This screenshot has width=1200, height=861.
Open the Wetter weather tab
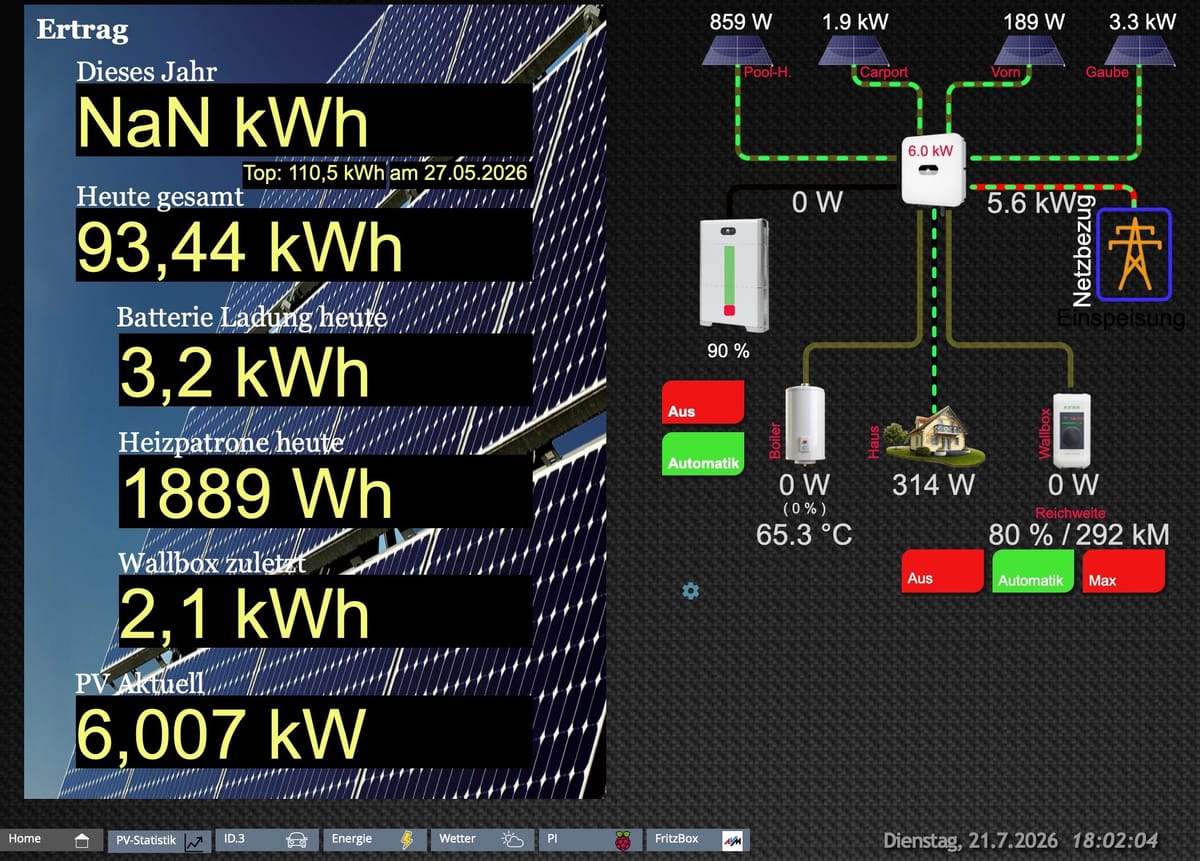(x=482, y=840)
